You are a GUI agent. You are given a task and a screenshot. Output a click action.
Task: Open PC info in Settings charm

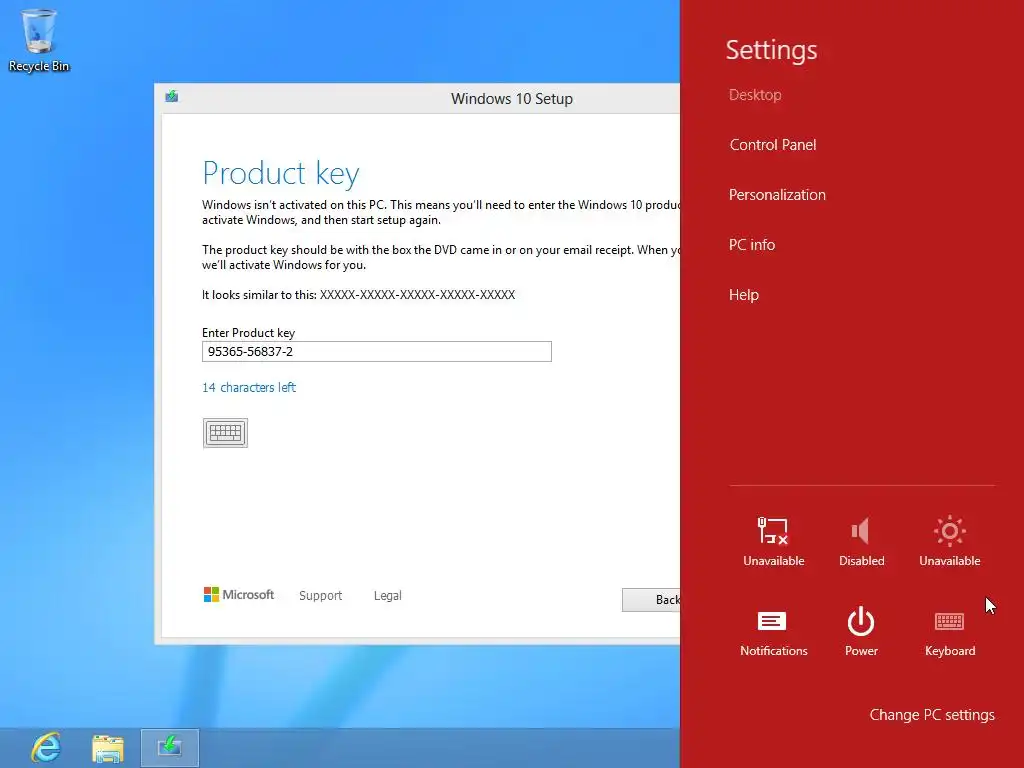(752, 245)
